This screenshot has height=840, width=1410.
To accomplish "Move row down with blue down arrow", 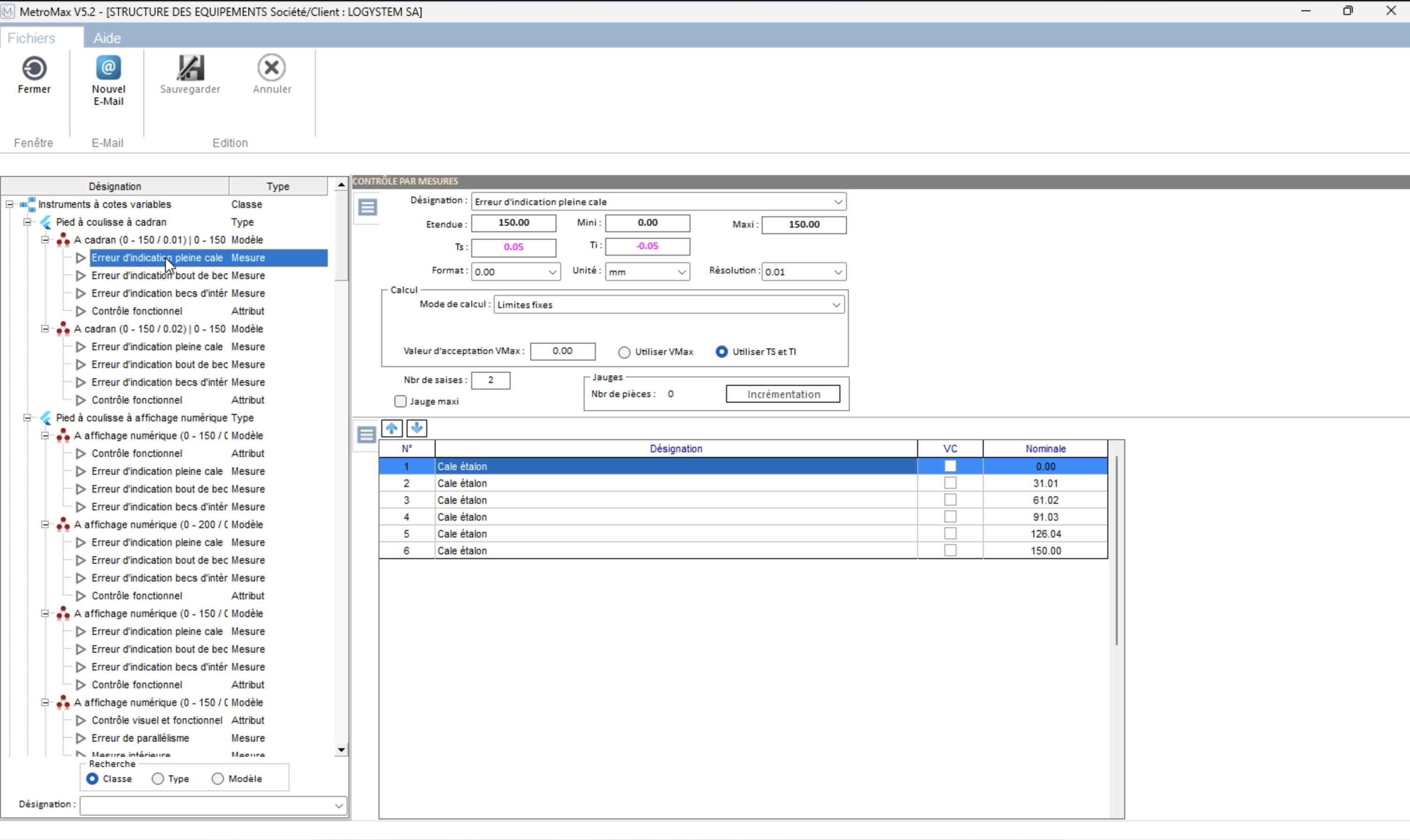I will click(417, 428).
